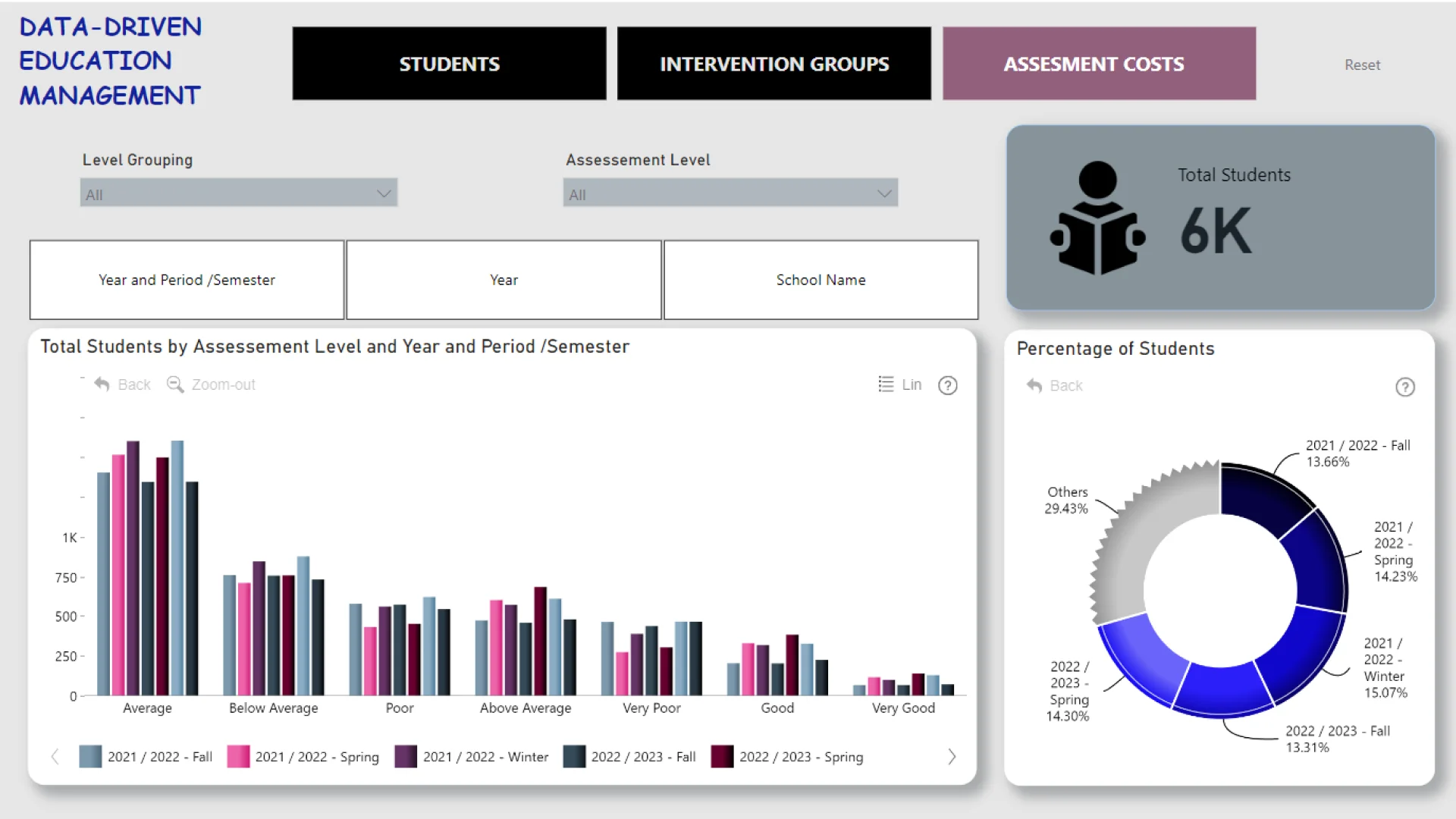The width and height of the screenshot is (1456, 819).
Task: Click the 2021 / 2022 - Winter 15.07% label
Action: click(1385, 667)
